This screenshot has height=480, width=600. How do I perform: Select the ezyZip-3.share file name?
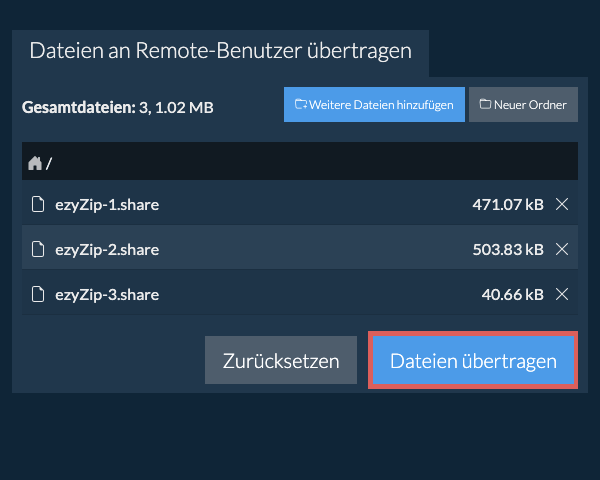coord(107,295)
